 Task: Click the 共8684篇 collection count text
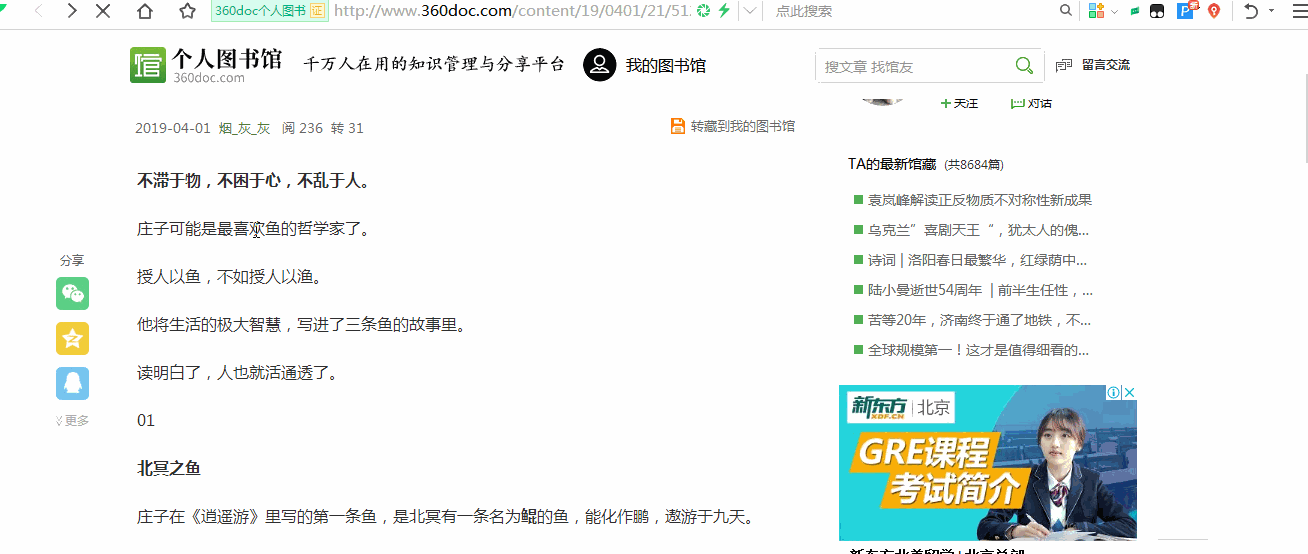click(974, 164)
